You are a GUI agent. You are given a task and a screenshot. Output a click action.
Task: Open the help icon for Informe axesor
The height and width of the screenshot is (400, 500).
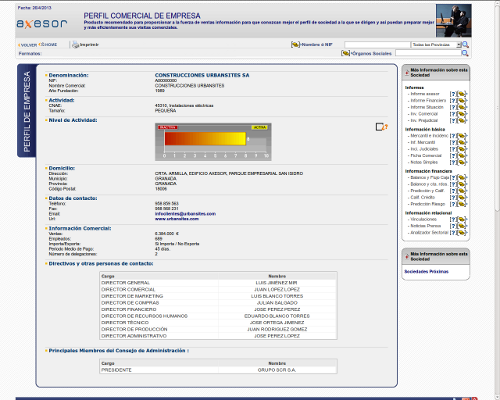(x=453, y=94)
